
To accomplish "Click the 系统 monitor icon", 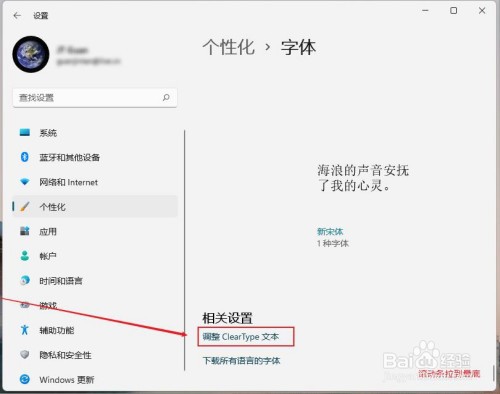I will (25, 132).
